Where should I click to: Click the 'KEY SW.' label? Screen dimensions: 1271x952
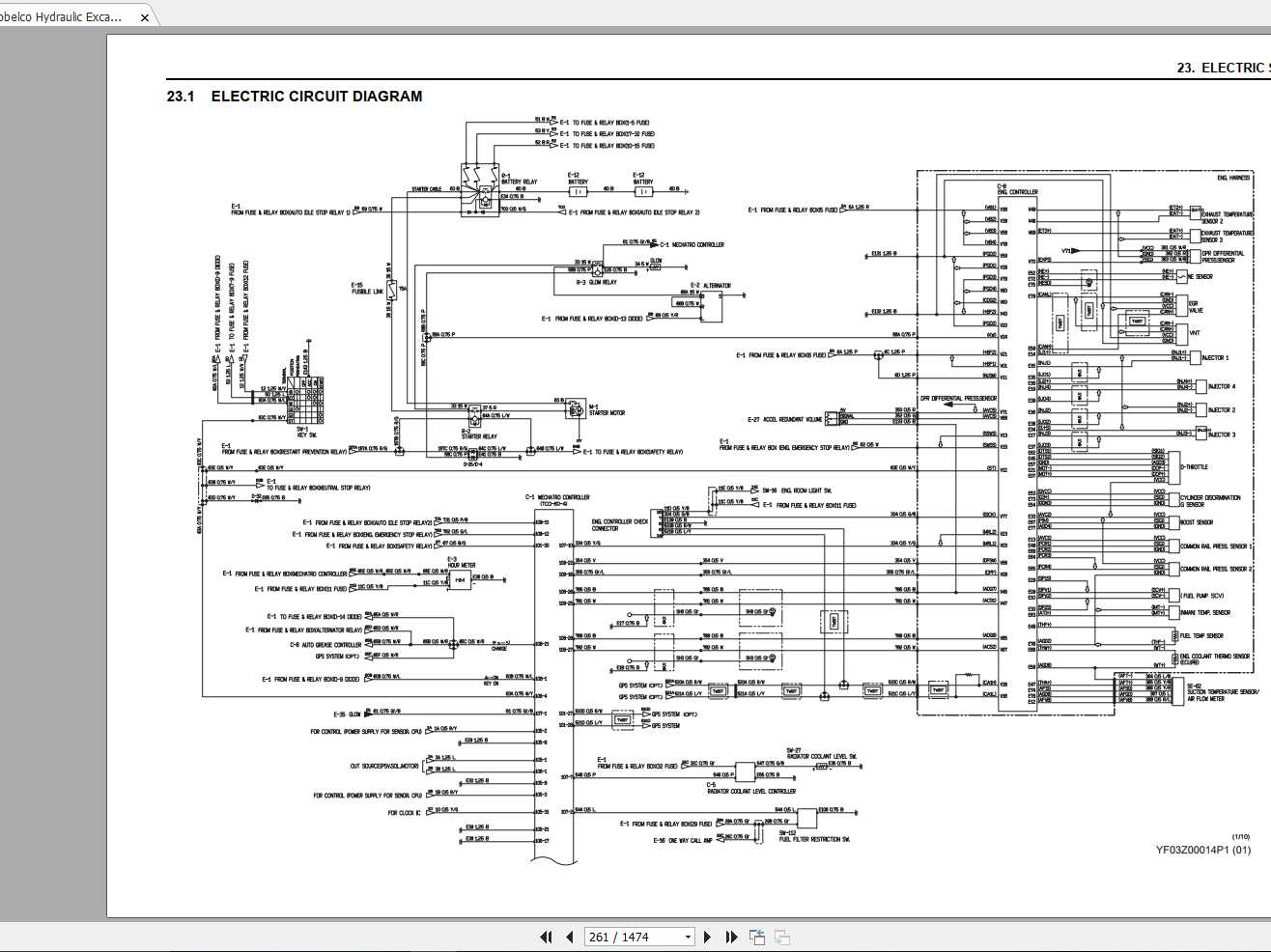coord(306,435)
